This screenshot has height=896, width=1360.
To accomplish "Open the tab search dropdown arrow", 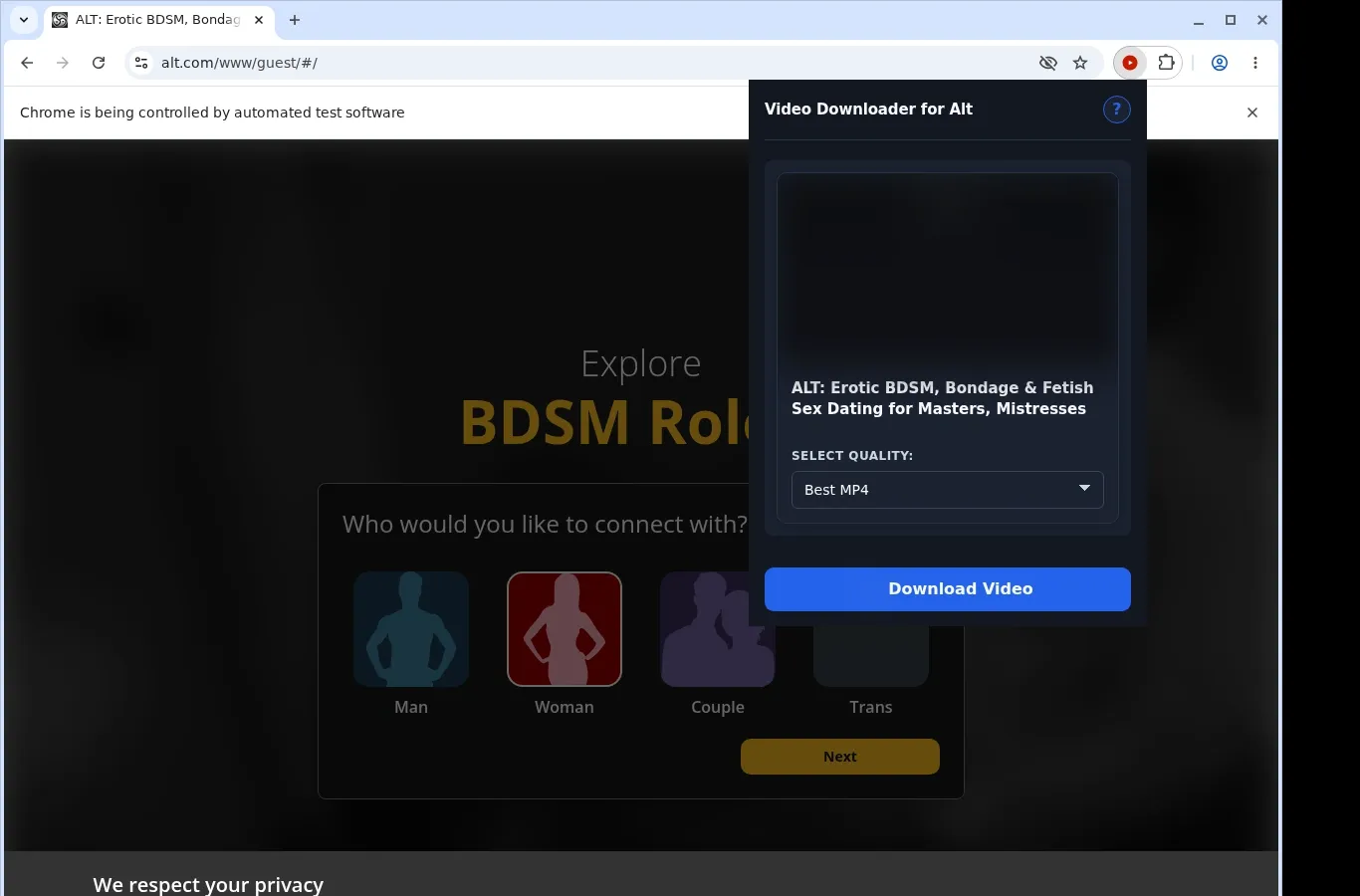I will [x=24, y=20].
